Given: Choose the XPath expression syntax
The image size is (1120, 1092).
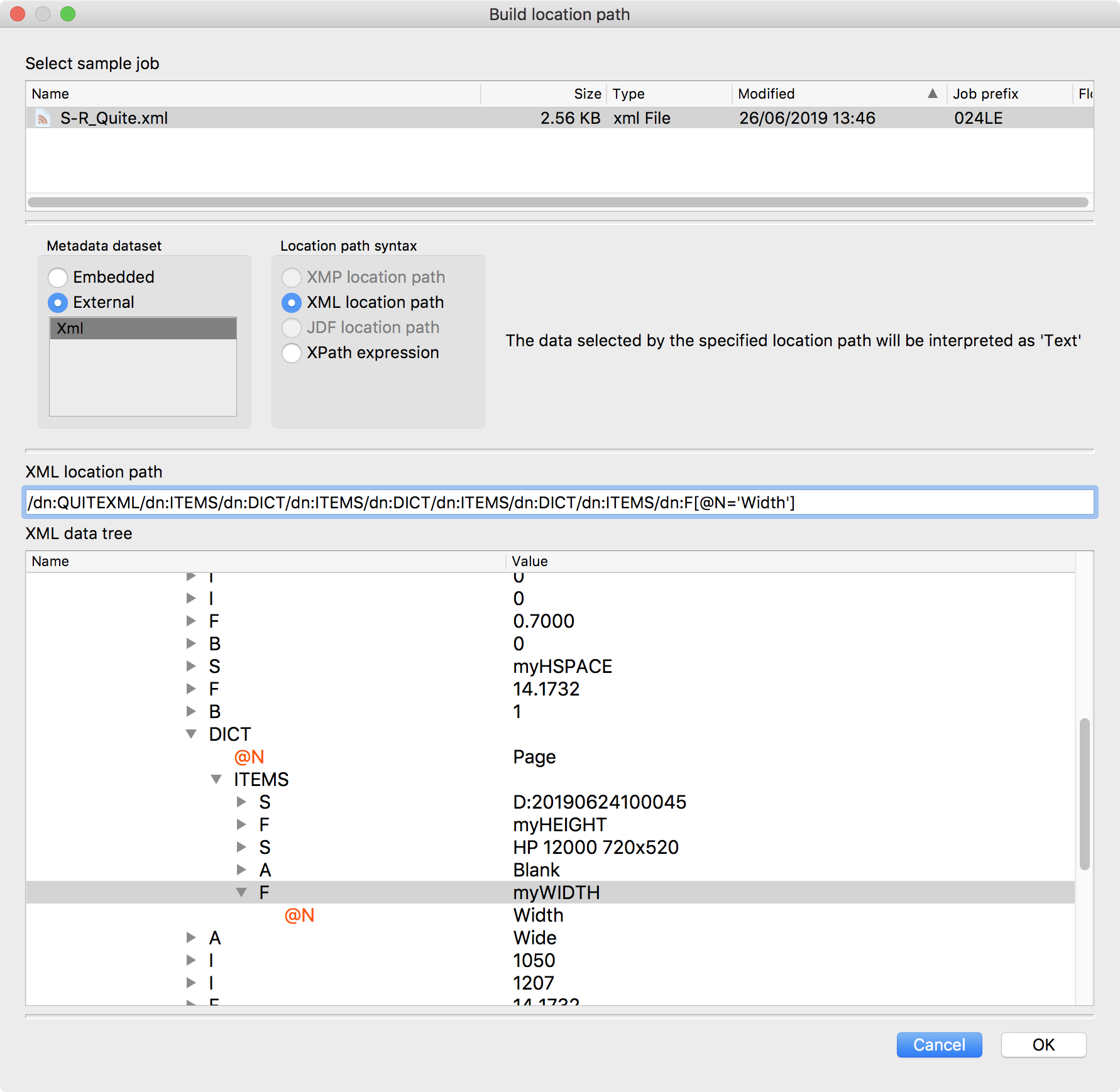Looking at the screenshot, I should pyautogui.click(x=292, y=353).
